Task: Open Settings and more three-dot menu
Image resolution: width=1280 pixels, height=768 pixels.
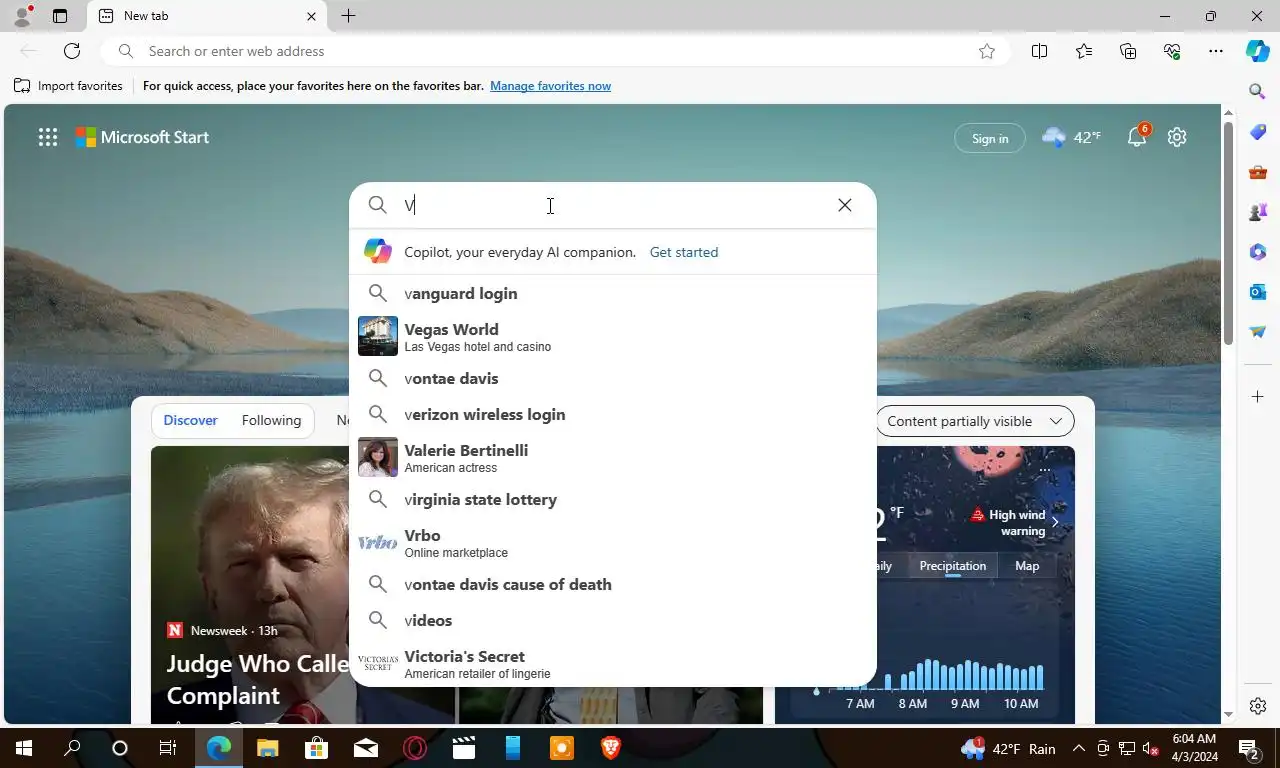Action: coord(1216,51)
